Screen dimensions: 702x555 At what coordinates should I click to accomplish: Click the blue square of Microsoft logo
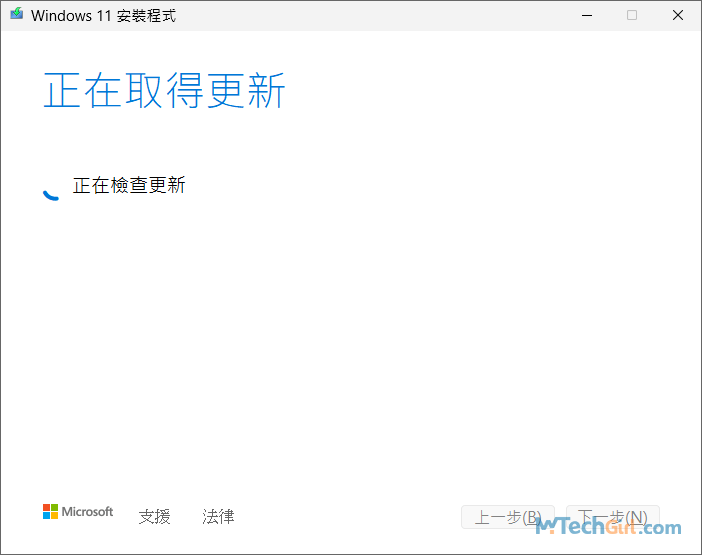coord(46,516)
